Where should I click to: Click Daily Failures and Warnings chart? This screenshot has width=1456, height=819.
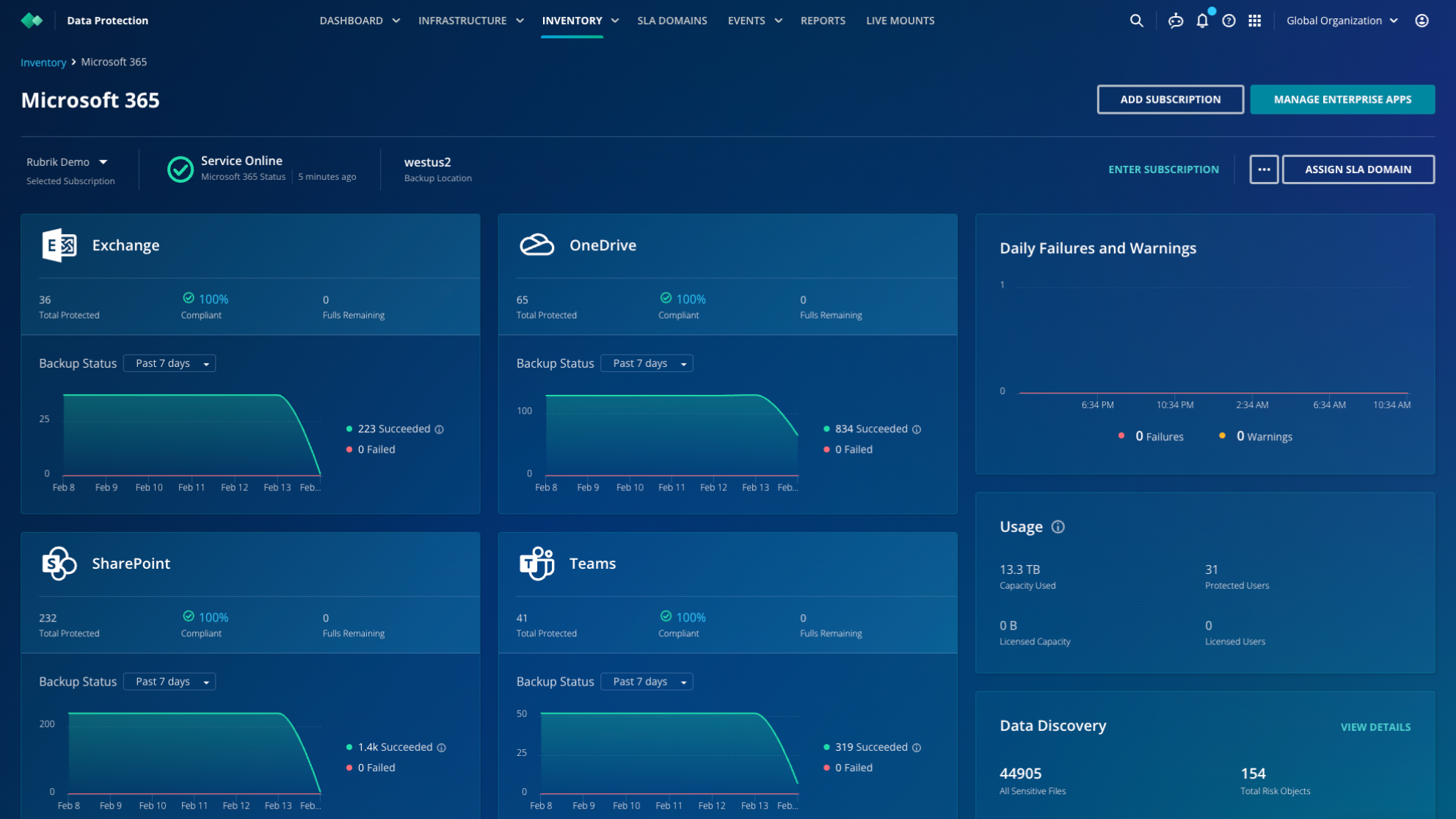point(1205,343)
